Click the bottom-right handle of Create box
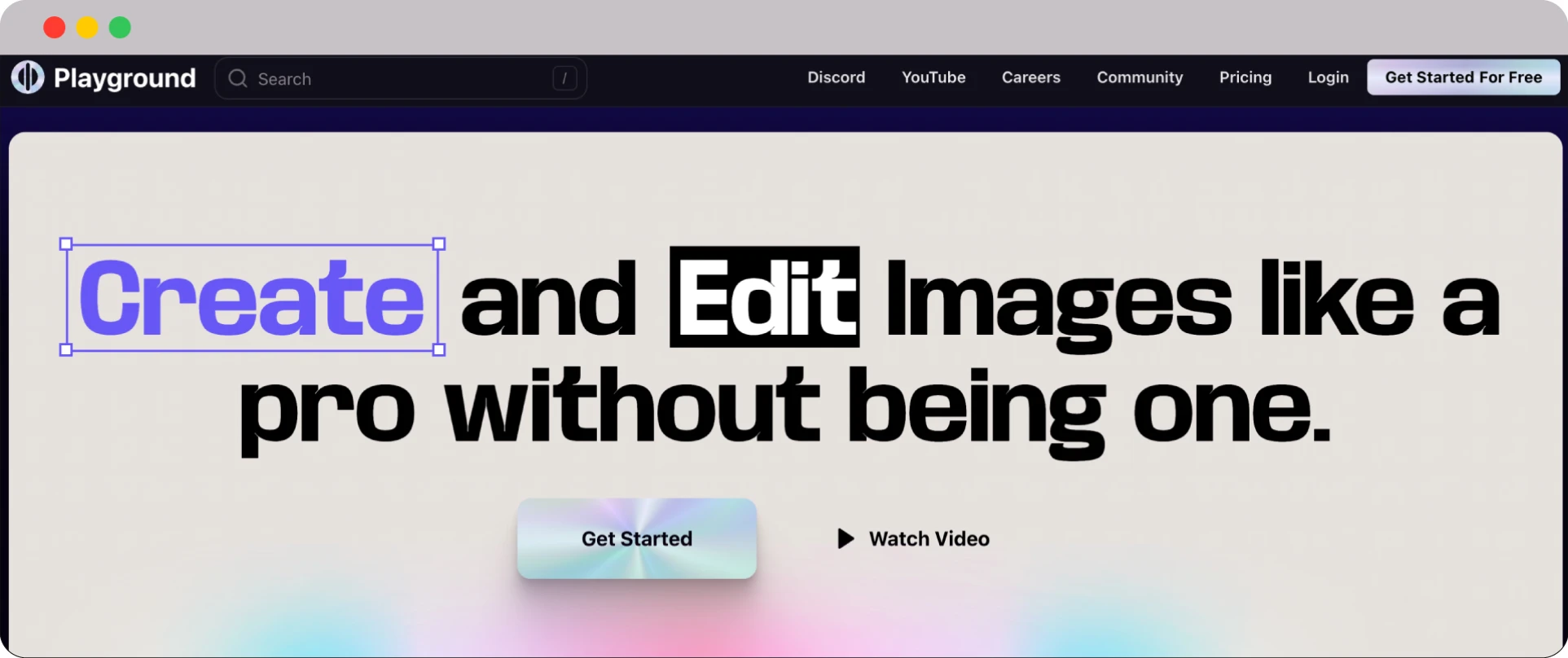Viewport: 1568px width, 658px height. (439, 350)
